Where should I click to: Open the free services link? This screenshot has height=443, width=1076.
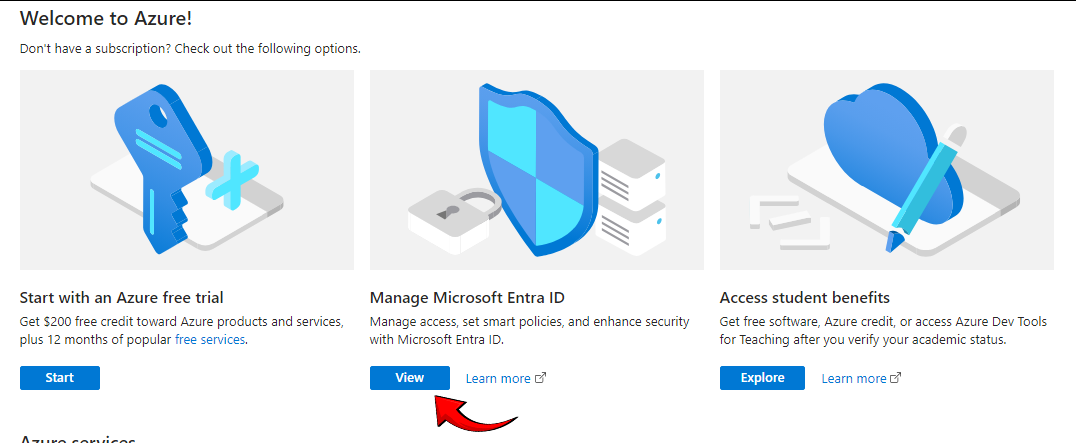[x=210, y=339]
